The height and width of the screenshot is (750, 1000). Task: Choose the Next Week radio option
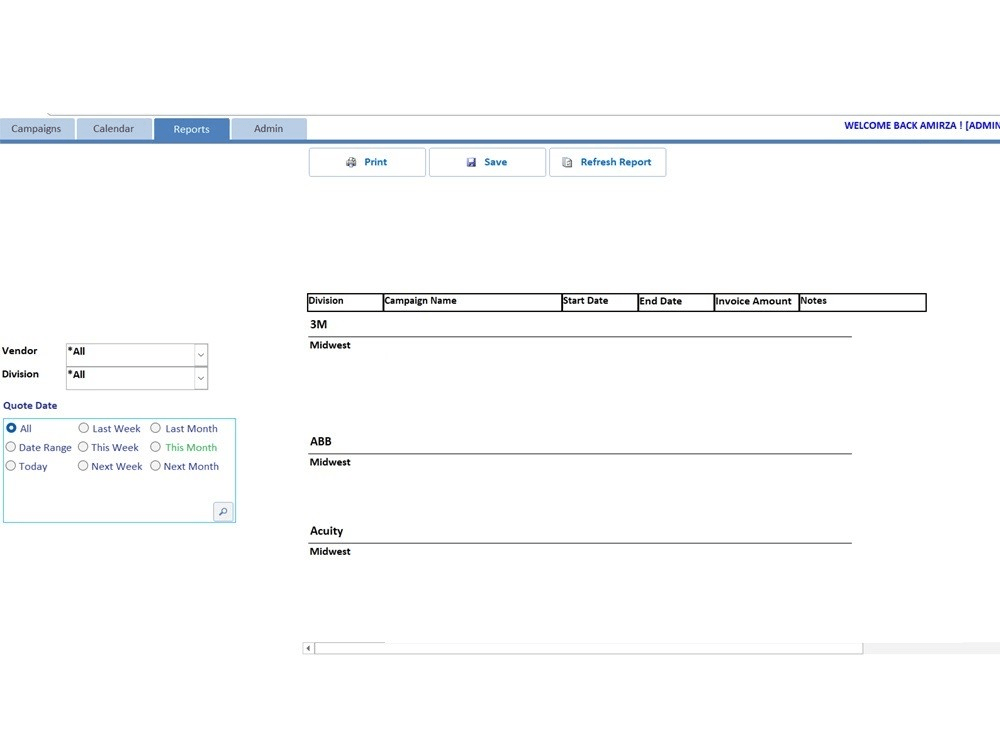[83, 466]
